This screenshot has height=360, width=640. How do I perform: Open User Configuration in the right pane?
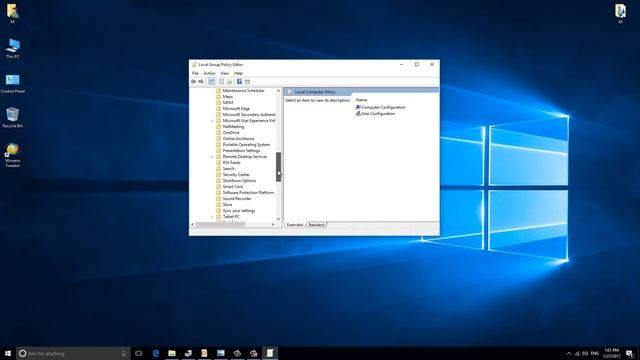[376, 114]
